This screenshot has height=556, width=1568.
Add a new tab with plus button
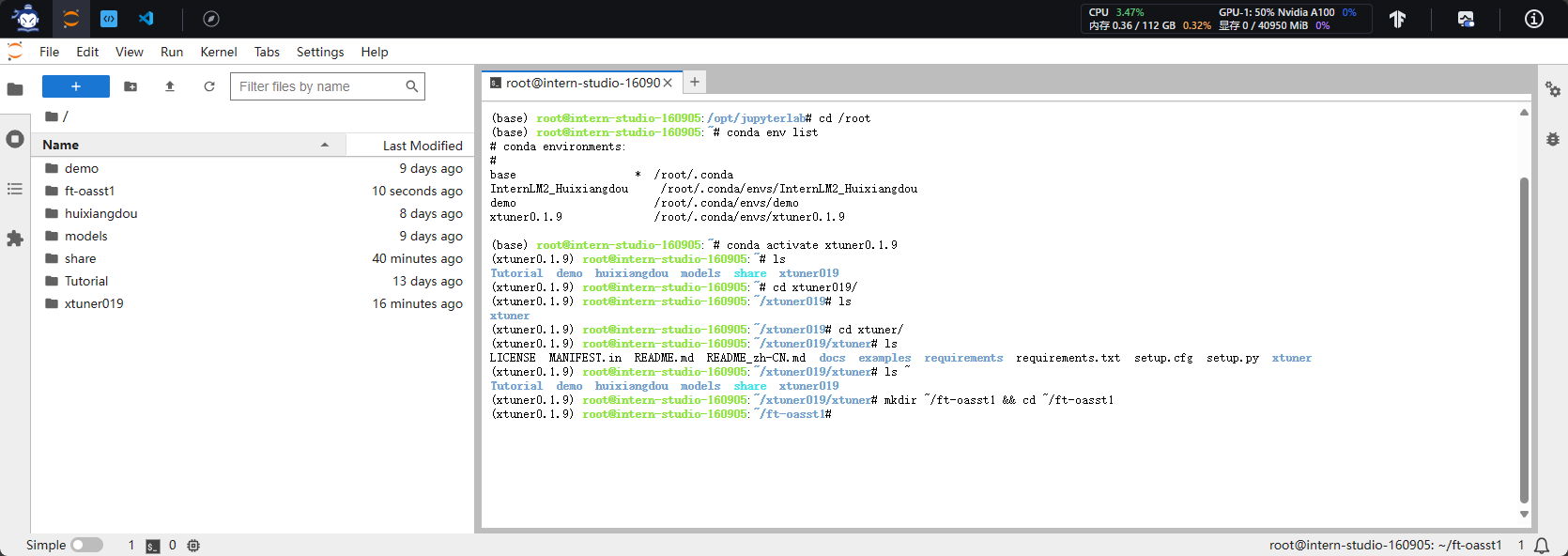click(695, 82)
